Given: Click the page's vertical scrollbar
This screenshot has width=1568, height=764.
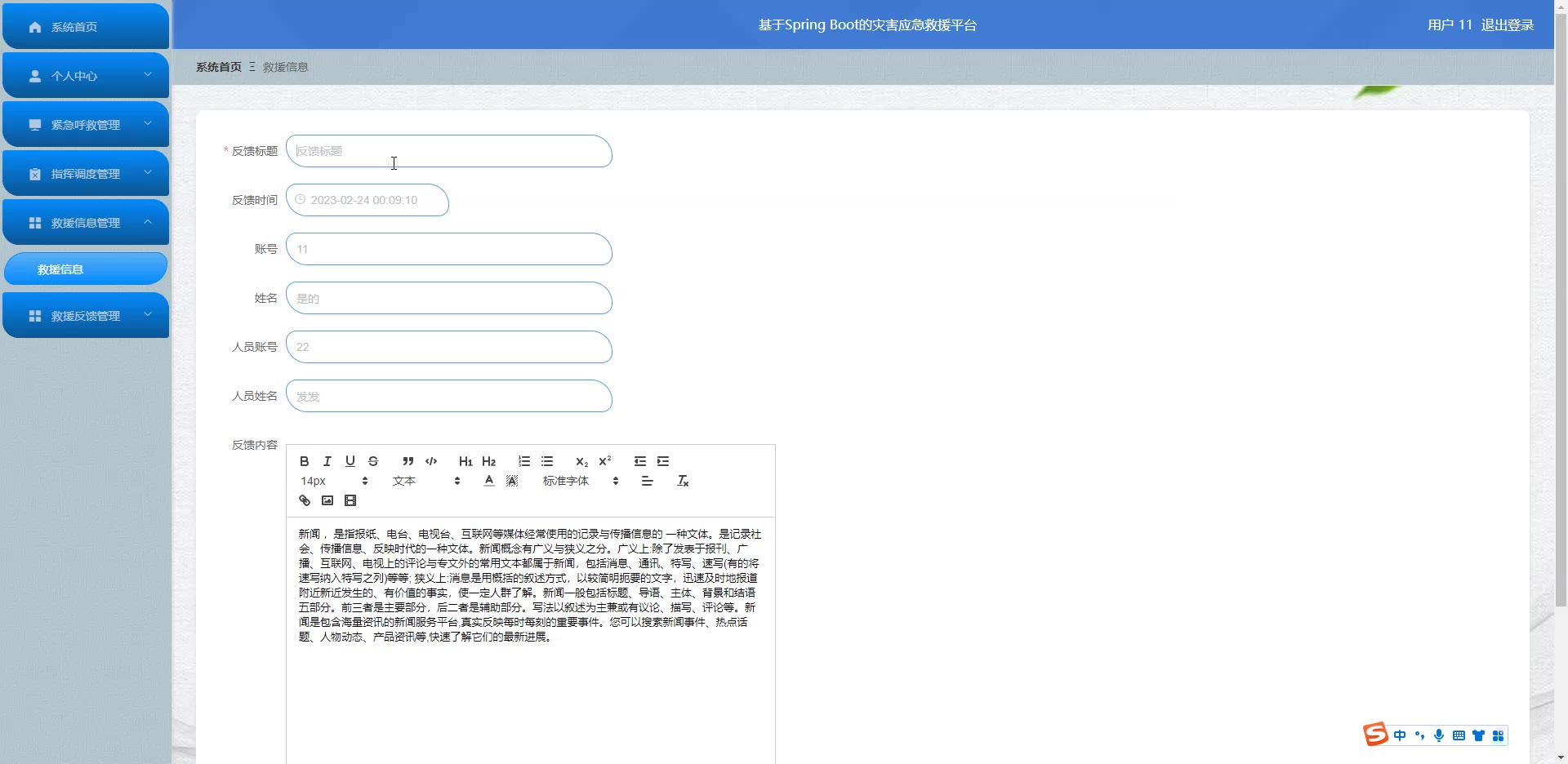Looking at the screenshot, I should coord(1561,310).
